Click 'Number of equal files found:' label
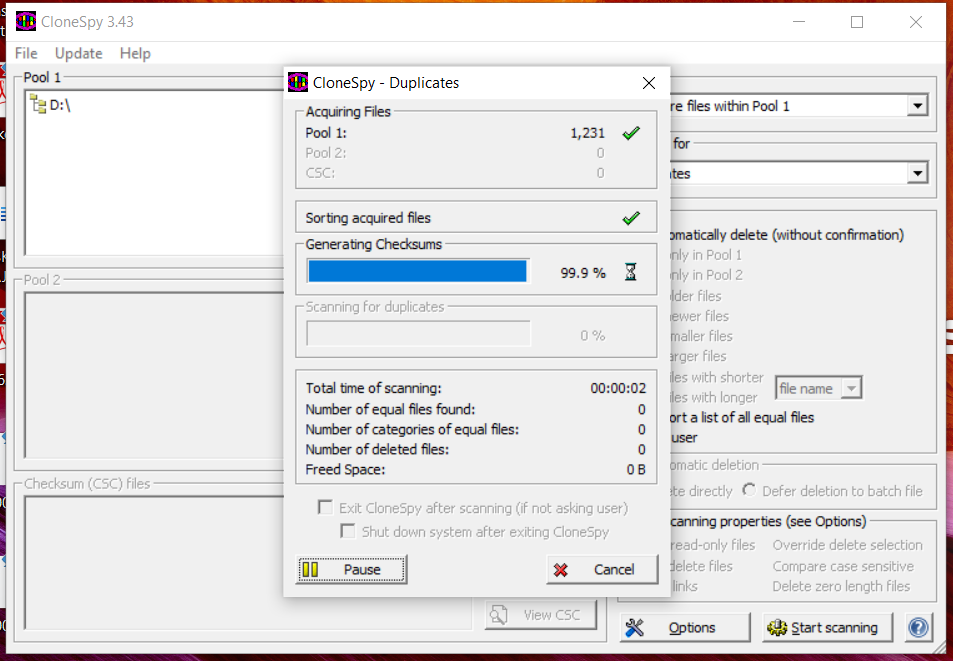The width and height of the screenshot is (953, 661). click(390, 409)
